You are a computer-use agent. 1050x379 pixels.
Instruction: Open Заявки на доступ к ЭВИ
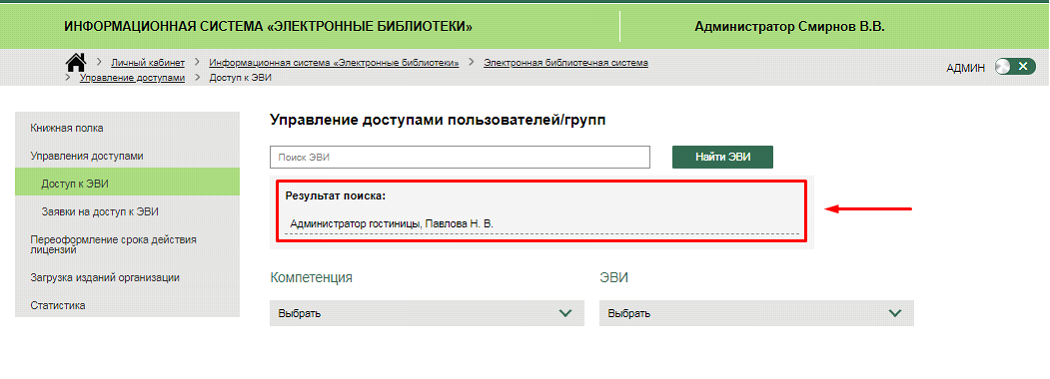click(127, 212)
